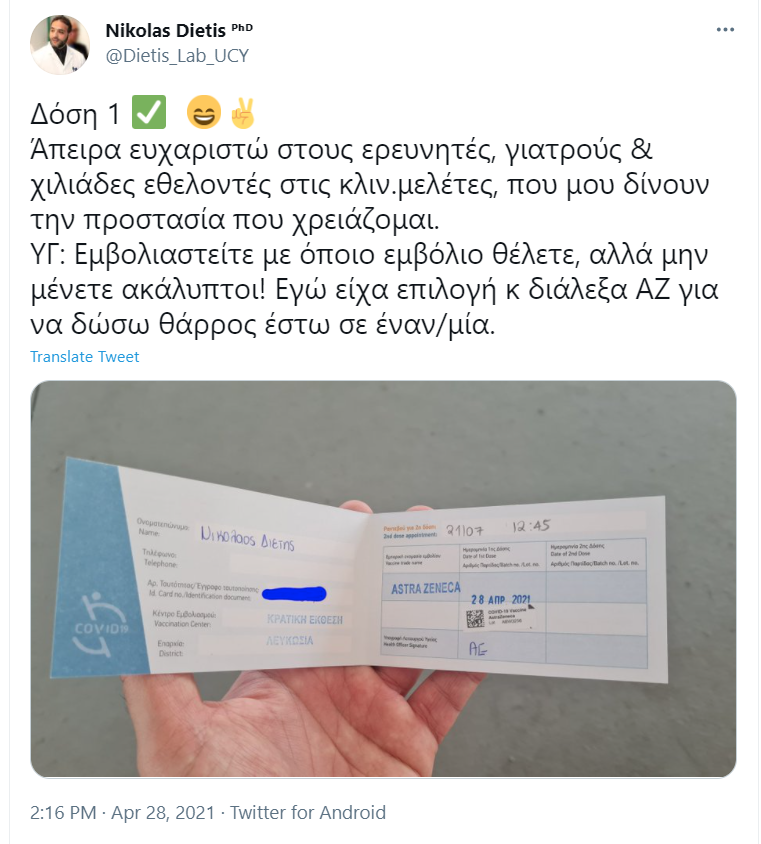The height and width of the screenshot is (844, 761).
Task: Click the QR code sticker on the card
Action: (x=476, y=618)
